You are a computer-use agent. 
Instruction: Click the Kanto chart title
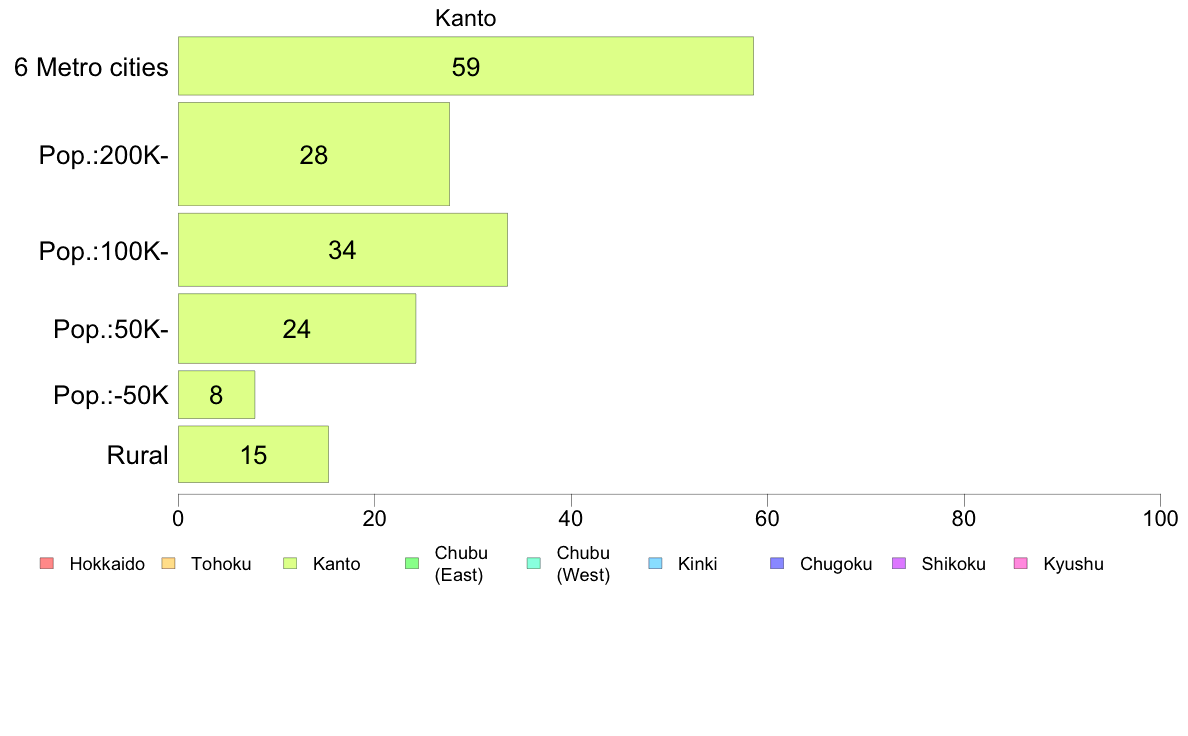pyautogui.click(x=465, y=18)
